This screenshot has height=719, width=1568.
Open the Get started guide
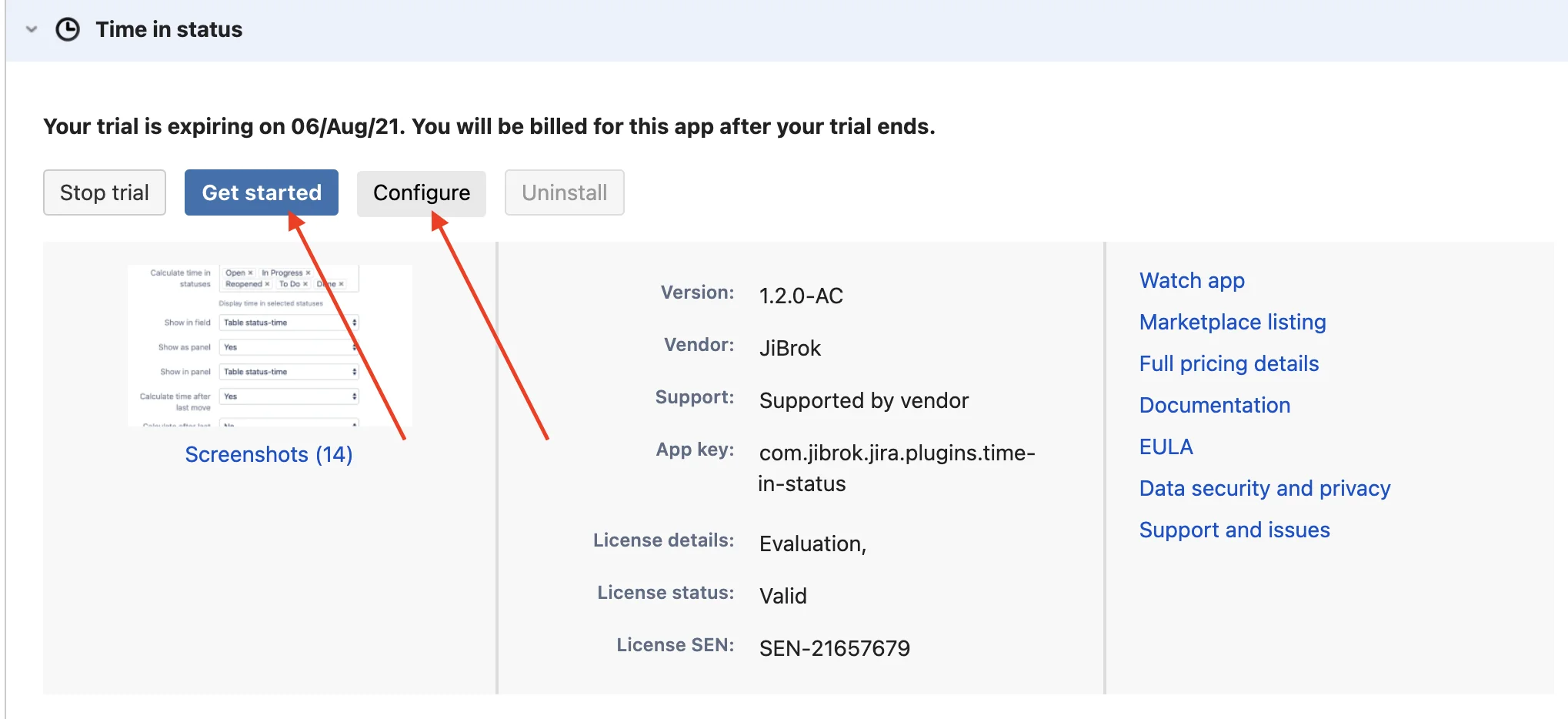(x=262, y=192)
